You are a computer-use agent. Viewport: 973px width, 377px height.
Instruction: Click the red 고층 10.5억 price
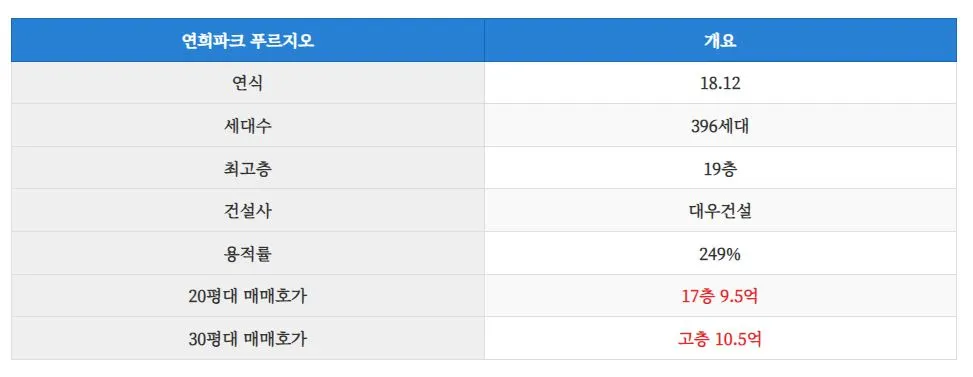(x=720, y=339)
